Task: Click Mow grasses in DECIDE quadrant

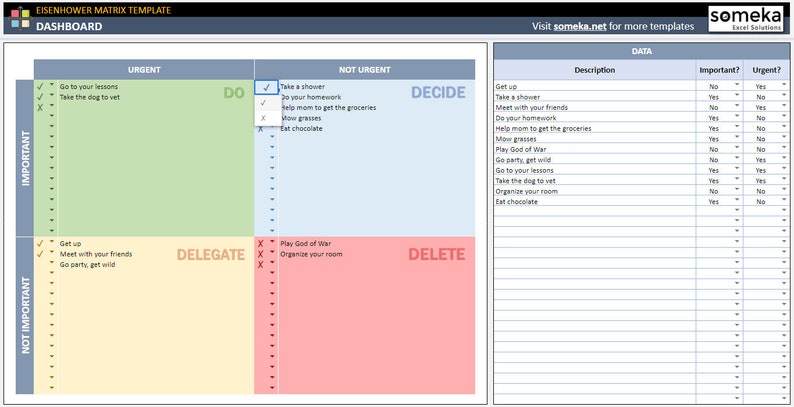Action: pyautogui.click(x=301, y=118)
